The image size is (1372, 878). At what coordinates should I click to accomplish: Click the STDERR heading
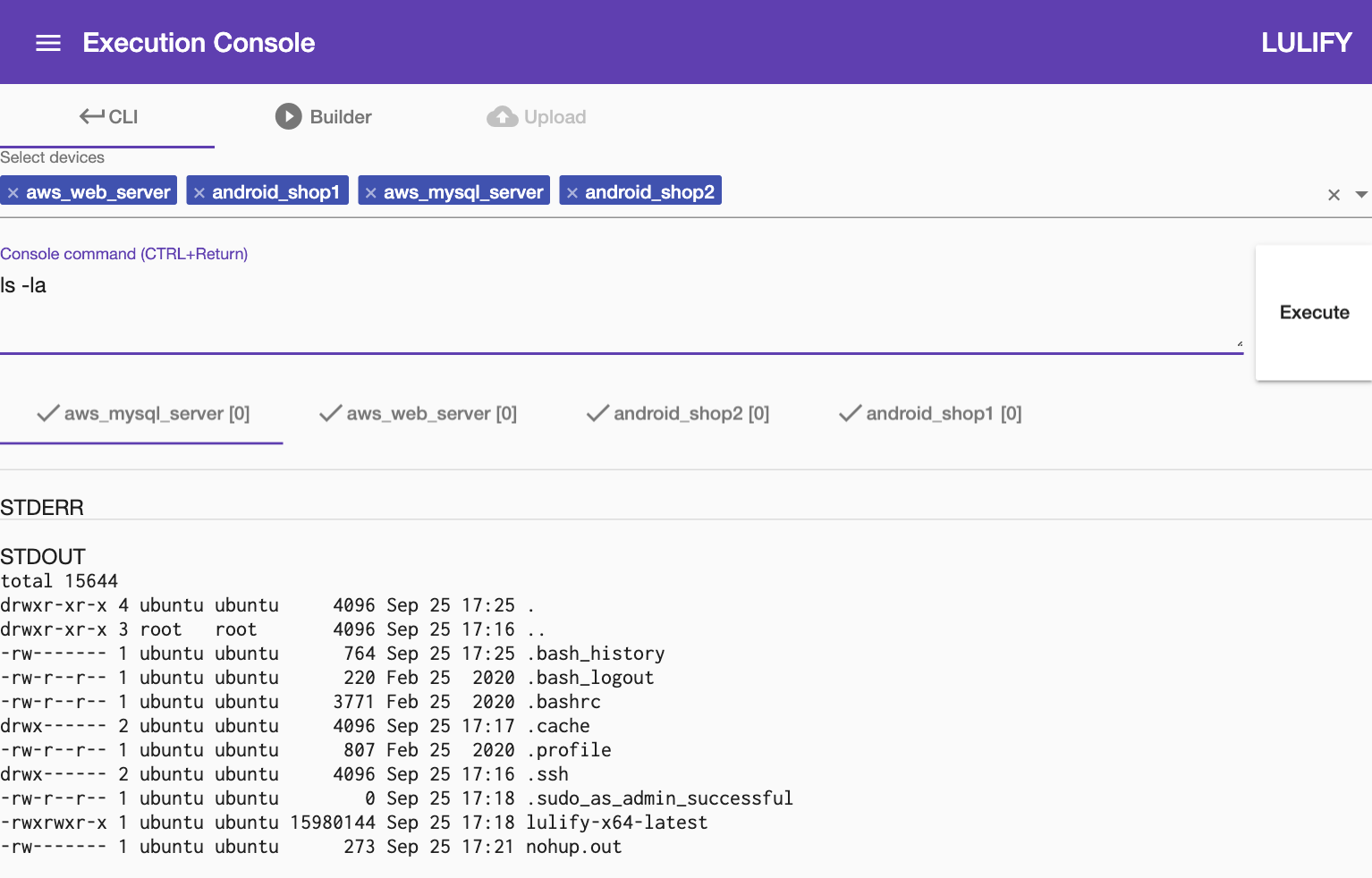(42, 508)
